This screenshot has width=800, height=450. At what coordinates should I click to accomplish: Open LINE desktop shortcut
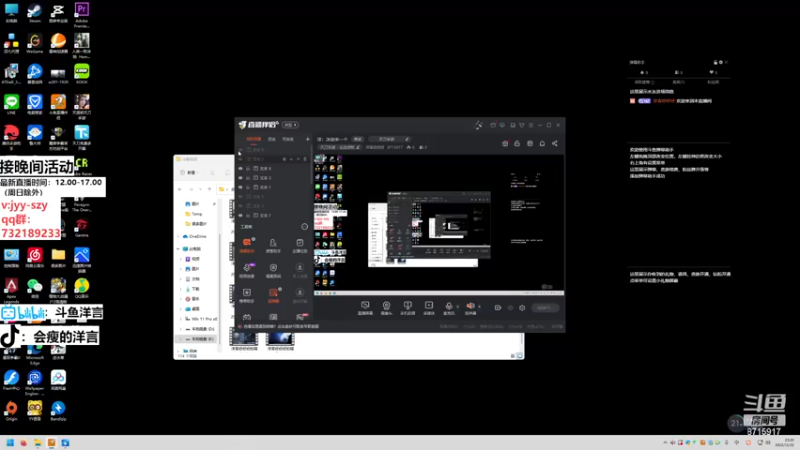pos(11,104)
